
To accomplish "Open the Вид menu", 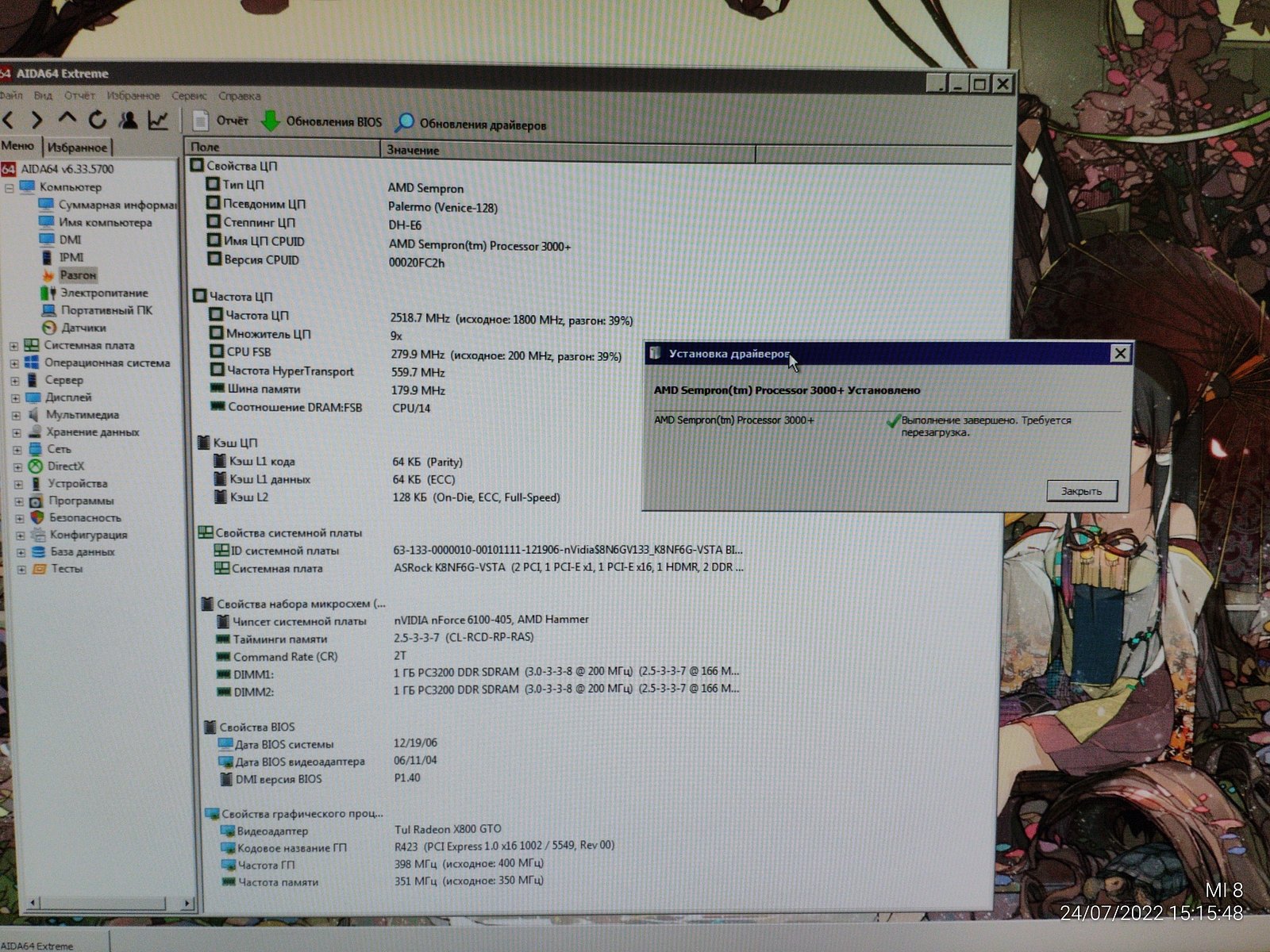I will coord(43,95).
